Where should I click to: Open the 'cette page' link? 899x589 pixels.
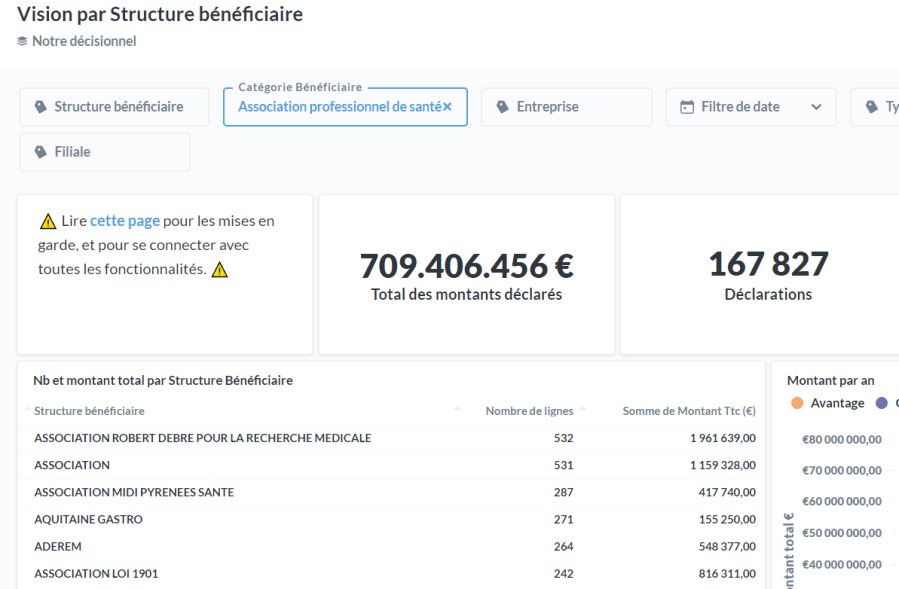point(125,221)
